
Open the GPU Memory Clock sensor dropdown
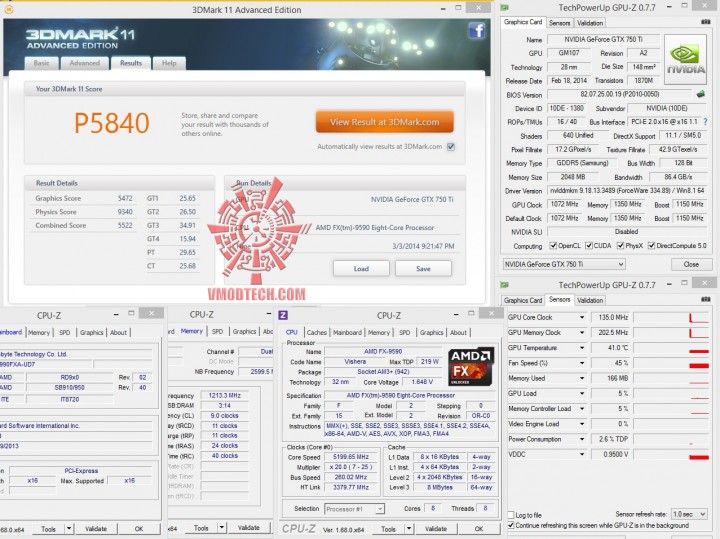[x=582, y=332]
